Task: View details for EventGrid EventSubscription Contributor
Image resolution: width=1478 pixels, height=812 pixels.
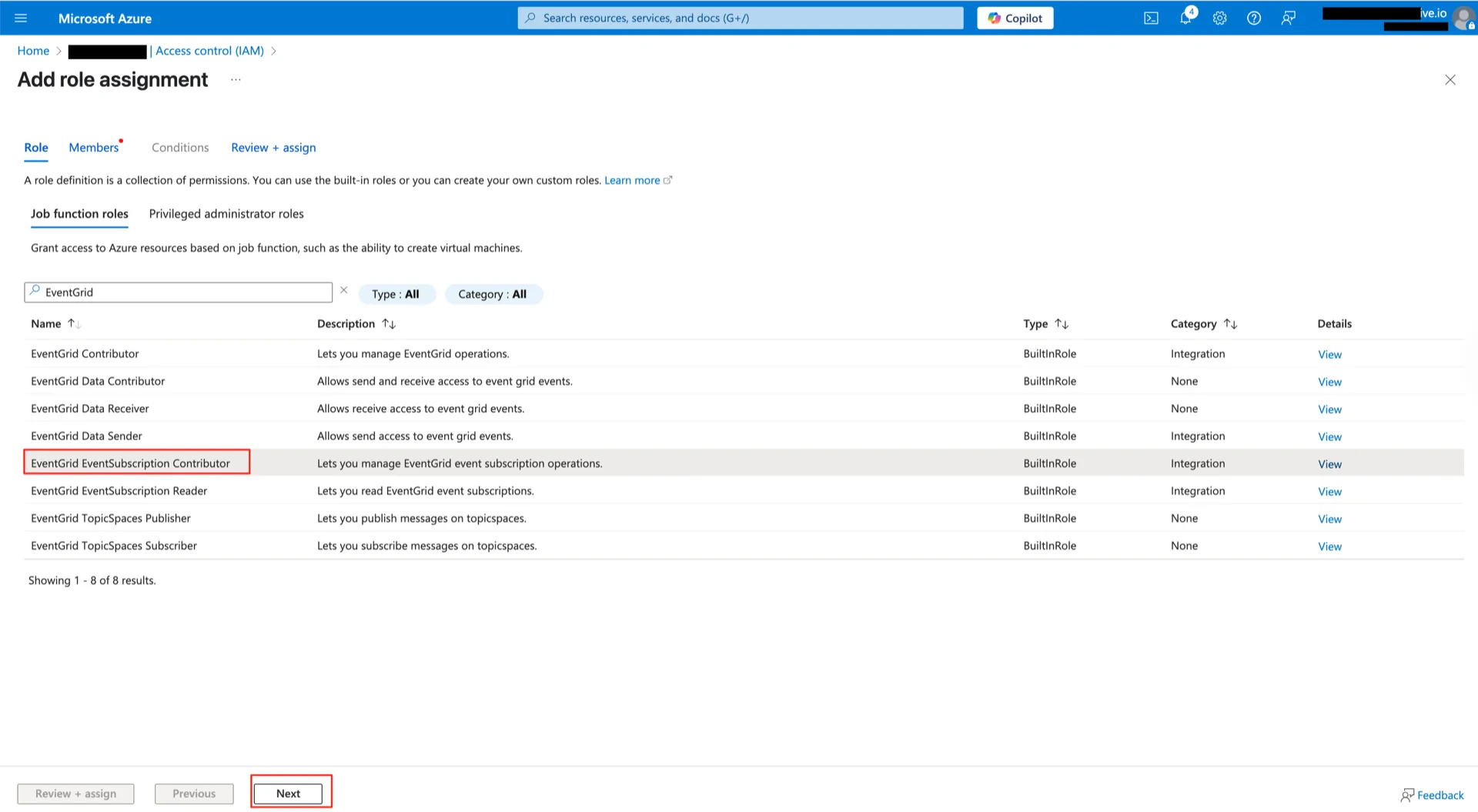Action: pyautogui.click(x=1329, y=464)
